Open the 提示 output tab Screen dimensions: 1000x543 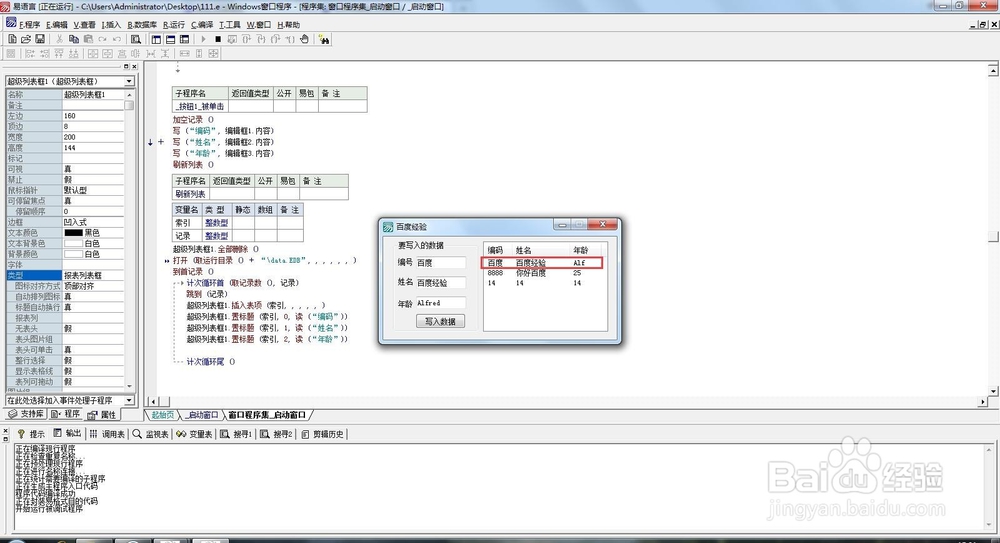(31, 434)
